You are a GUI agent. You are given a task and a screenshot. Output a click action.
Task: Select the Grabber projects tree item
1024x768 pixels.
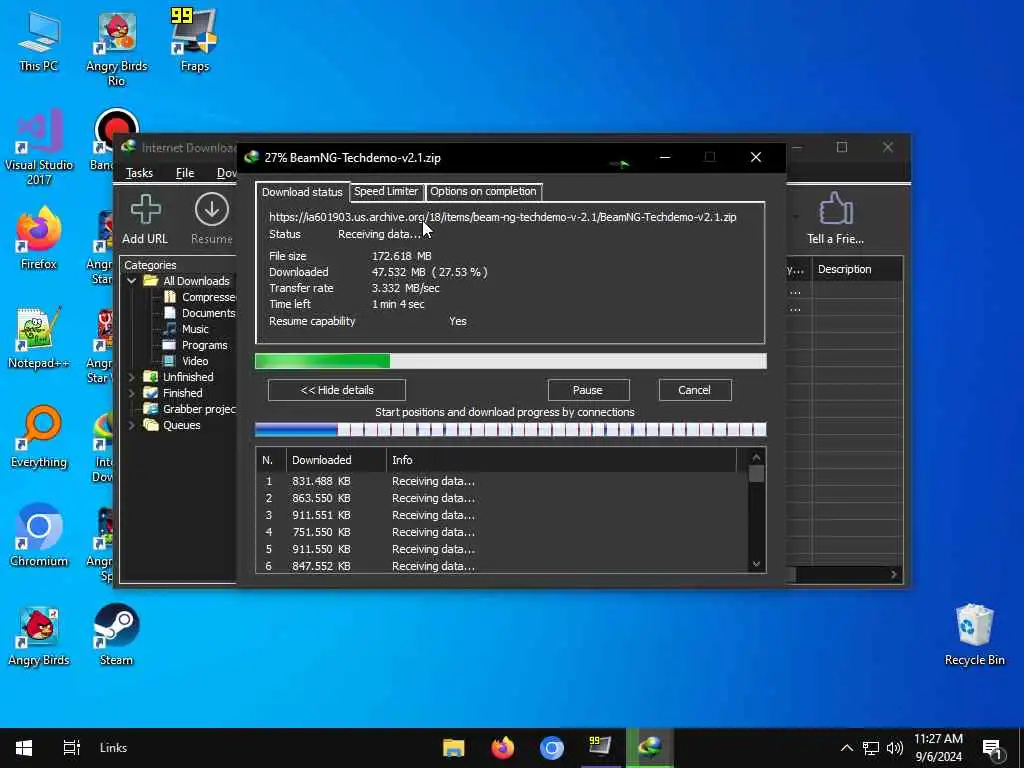click(x=190, y=409)
